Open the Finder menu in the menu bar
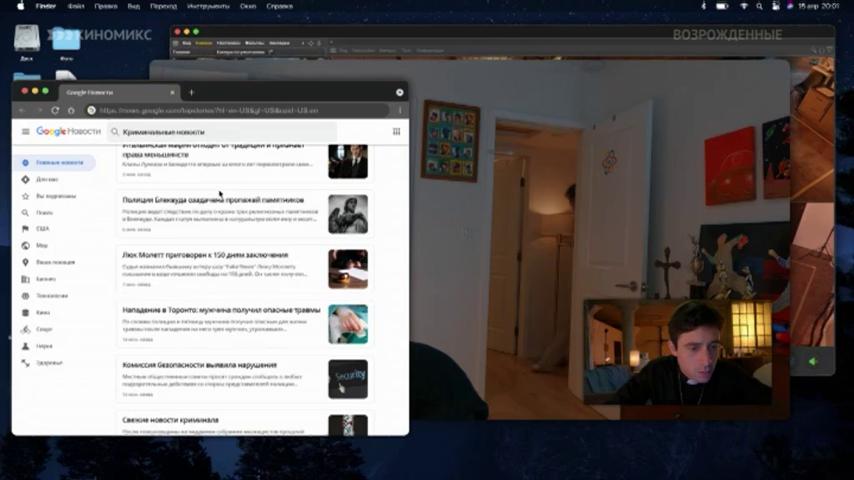Viewport: 854px width, 480px height. pyautogui.click(x=46, y=6)
